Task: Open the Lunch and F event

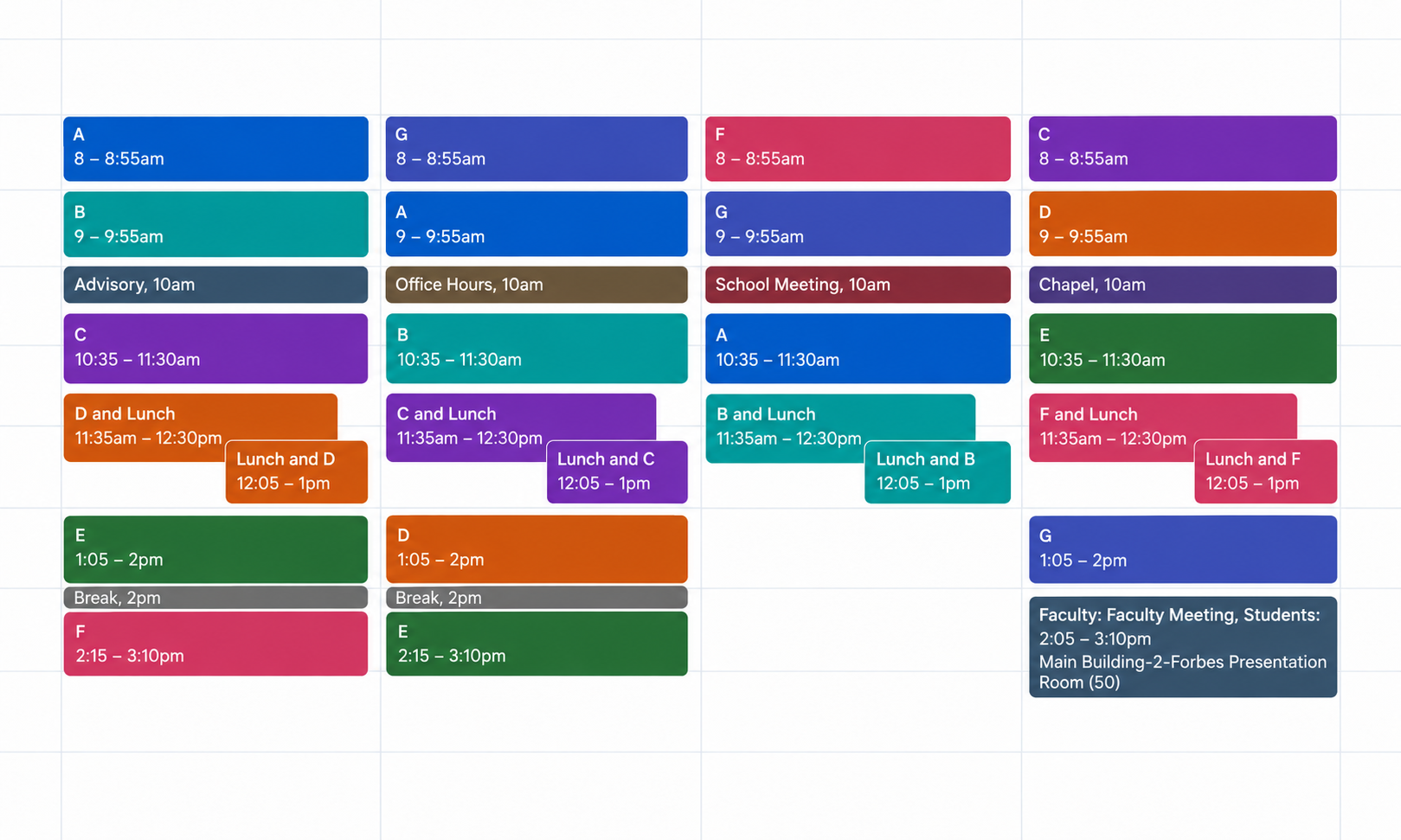Action: point(1266,471)
